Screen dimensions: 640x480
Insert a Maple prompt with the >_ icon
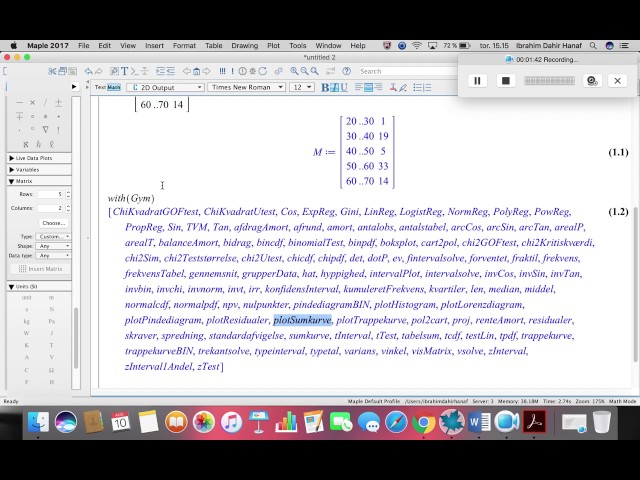pyautogui.click(x=134, y=71)
